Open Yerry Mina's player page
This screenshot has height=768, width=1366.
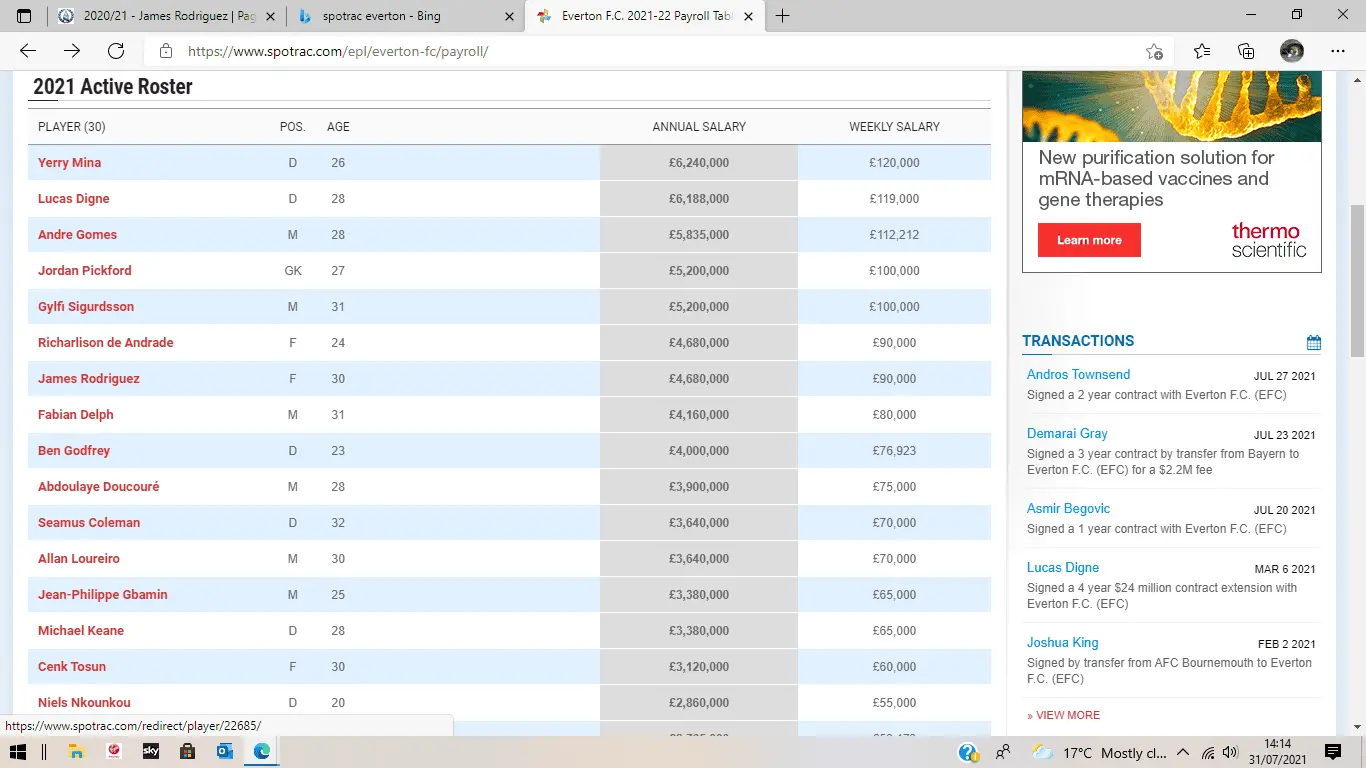[69, 163]
